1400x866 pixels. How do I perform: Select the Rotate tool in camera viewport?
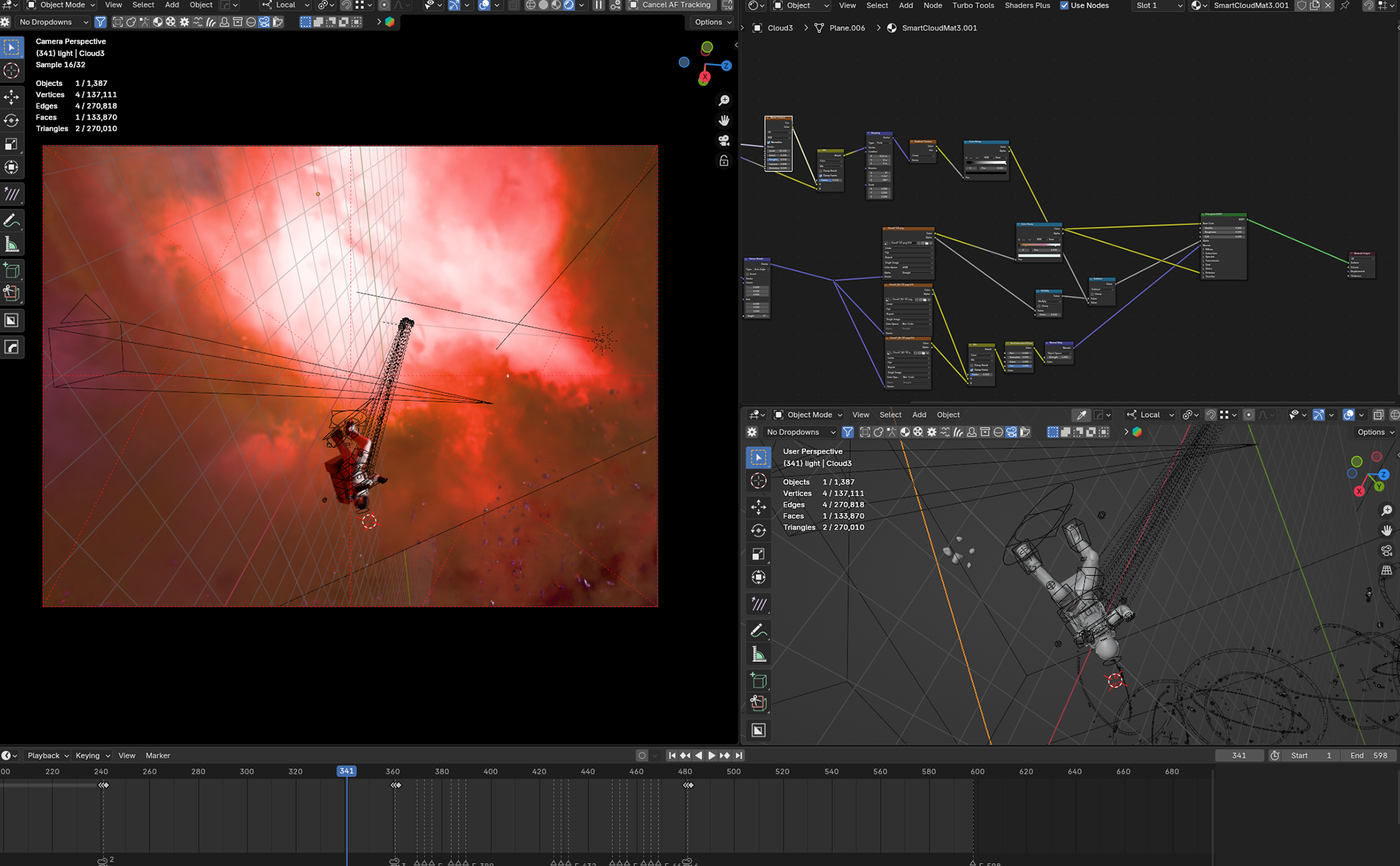pyautogui.click(x=12, y=120)
